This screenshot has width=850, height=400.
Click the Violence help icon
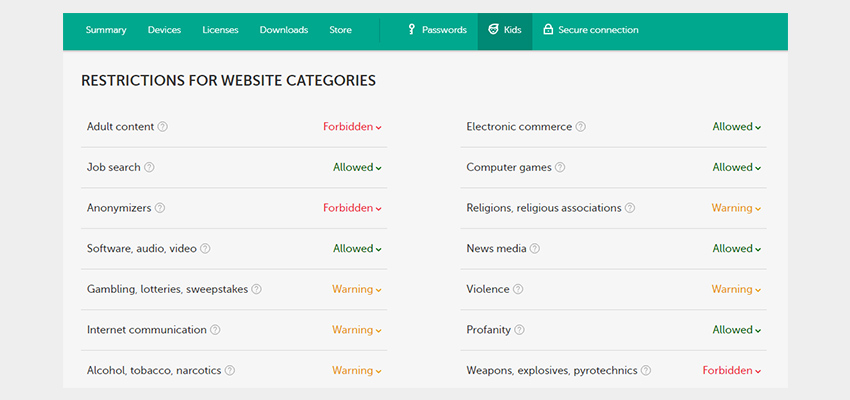point(518,289)
